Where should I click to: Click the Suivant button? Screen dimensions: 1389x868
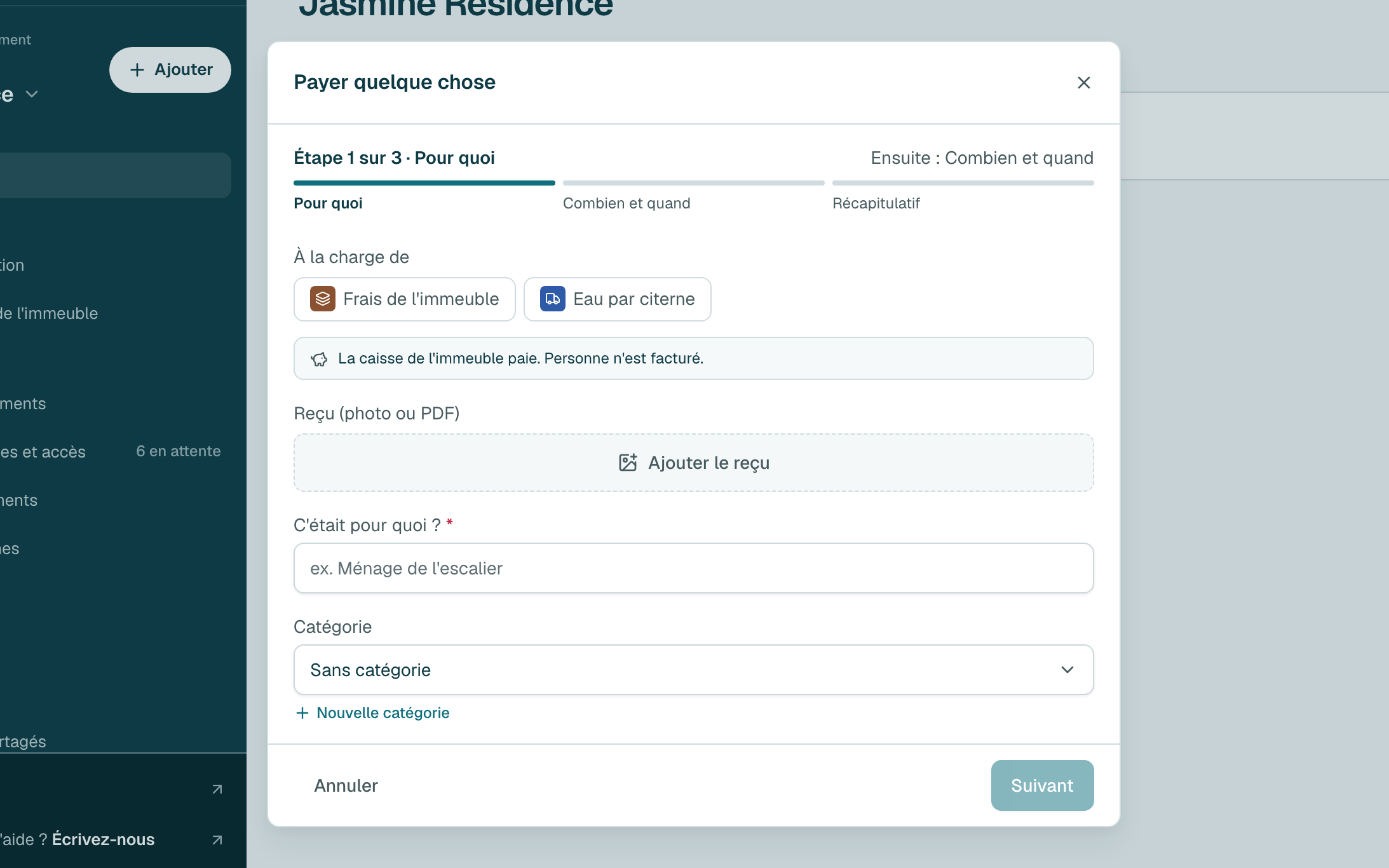point(1042,785)
